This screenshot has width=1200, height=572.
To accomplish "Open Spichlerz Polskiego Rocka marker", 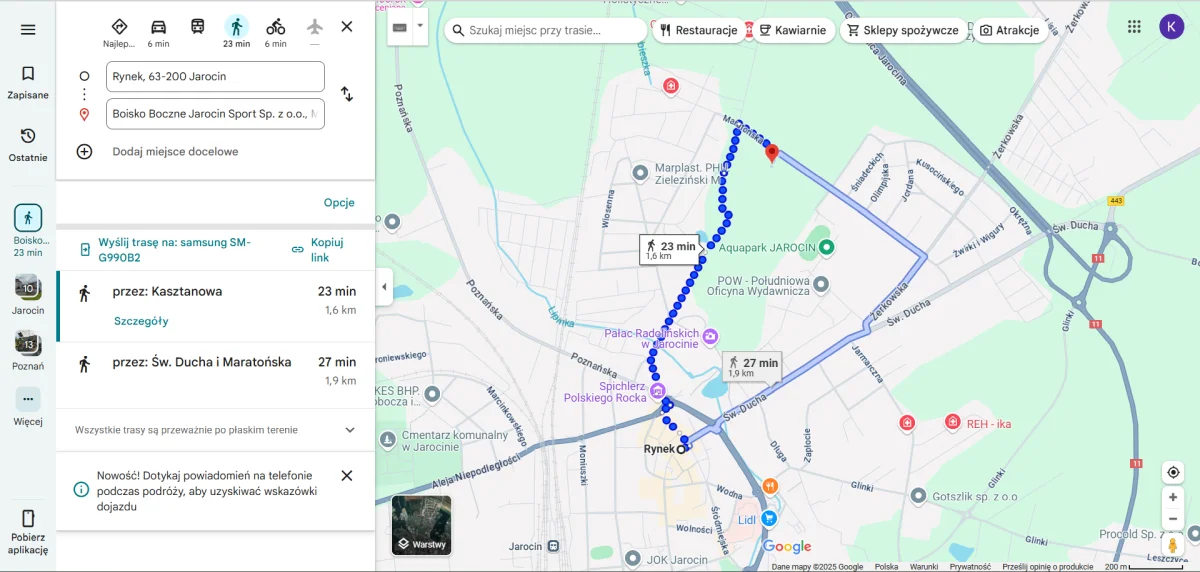I will coord(657,389).
